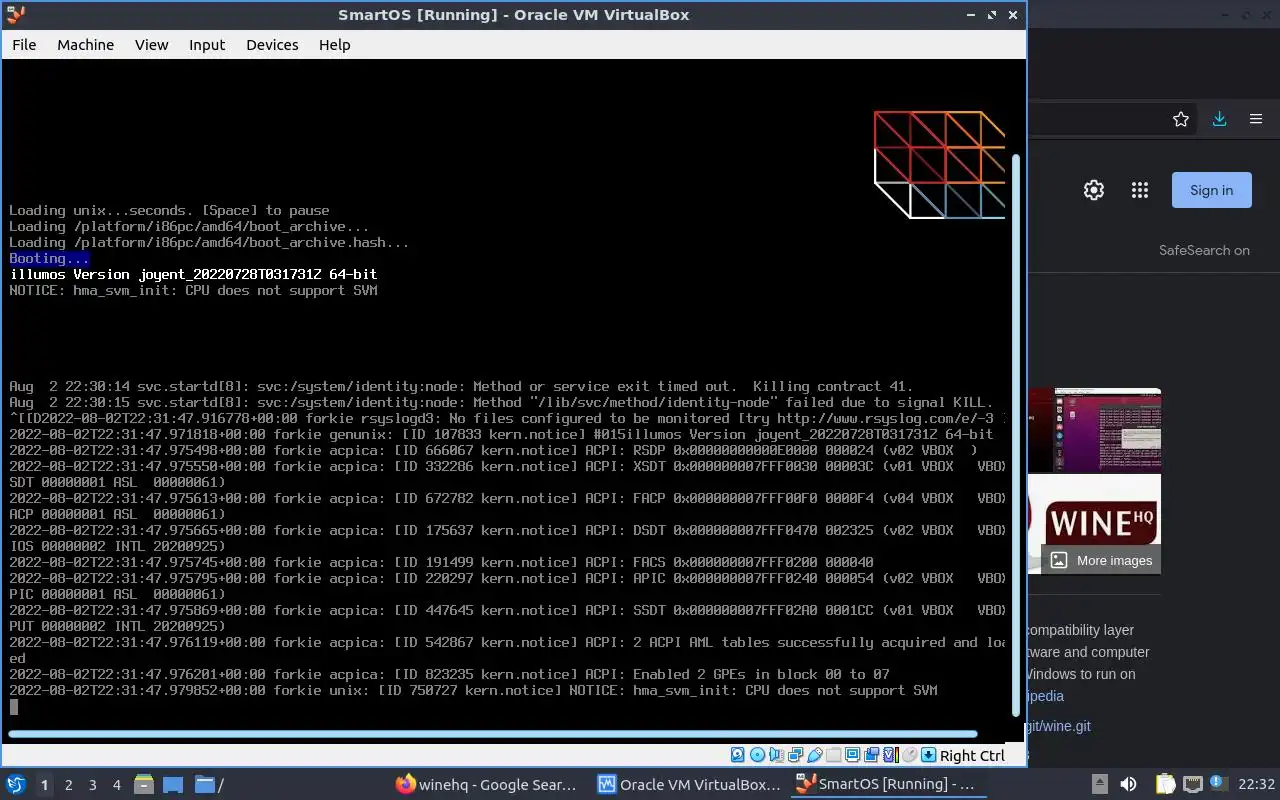
Task: Open the View menu
Action: pyautogui.click(x=152, y=45)
